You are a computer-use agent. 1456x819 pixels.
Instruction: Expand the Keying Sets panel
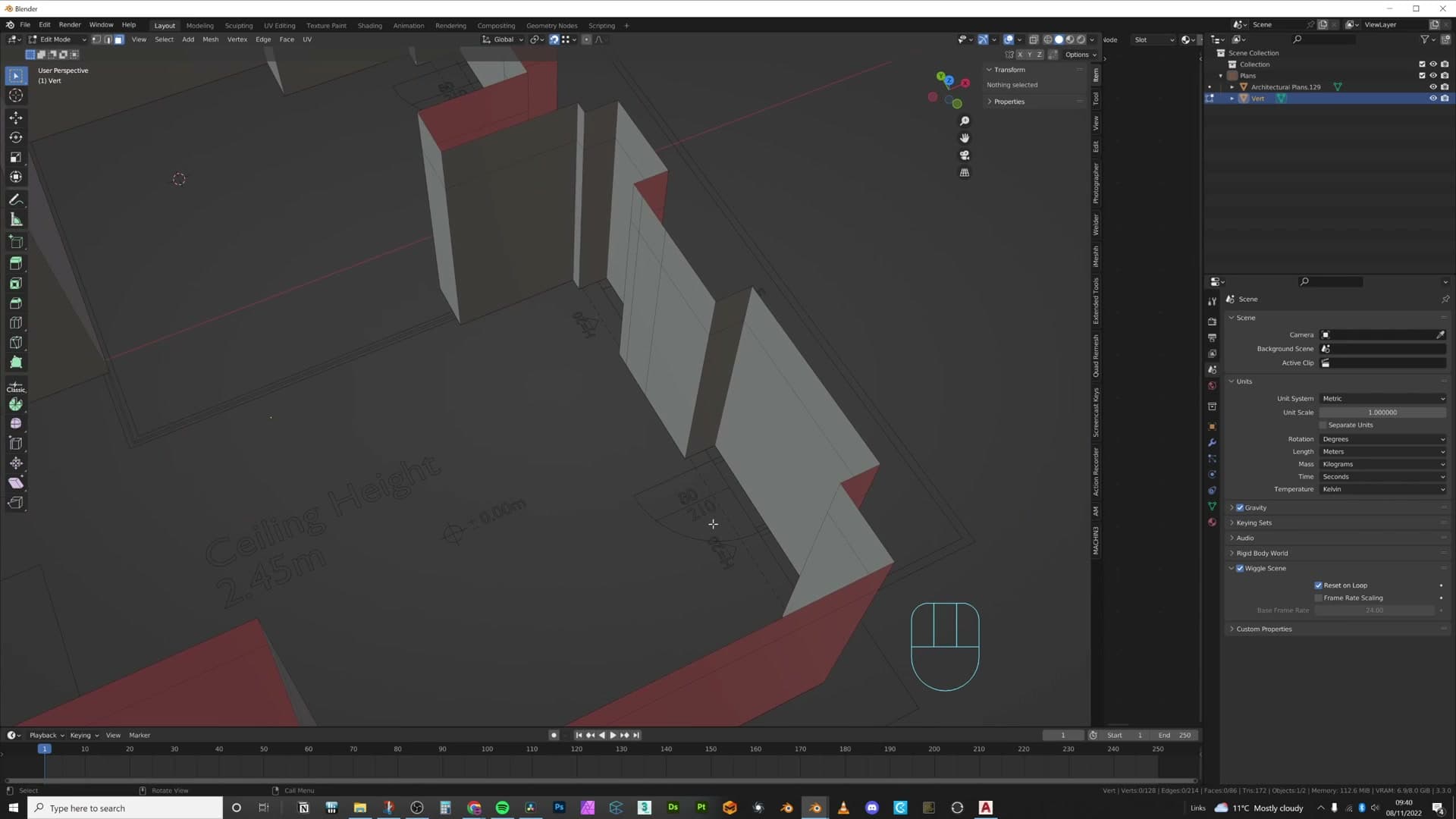1254,523
